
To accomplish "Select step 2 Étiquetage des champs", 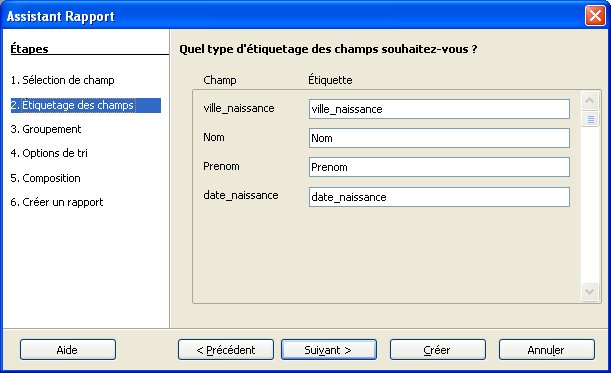I will (86, 105).
